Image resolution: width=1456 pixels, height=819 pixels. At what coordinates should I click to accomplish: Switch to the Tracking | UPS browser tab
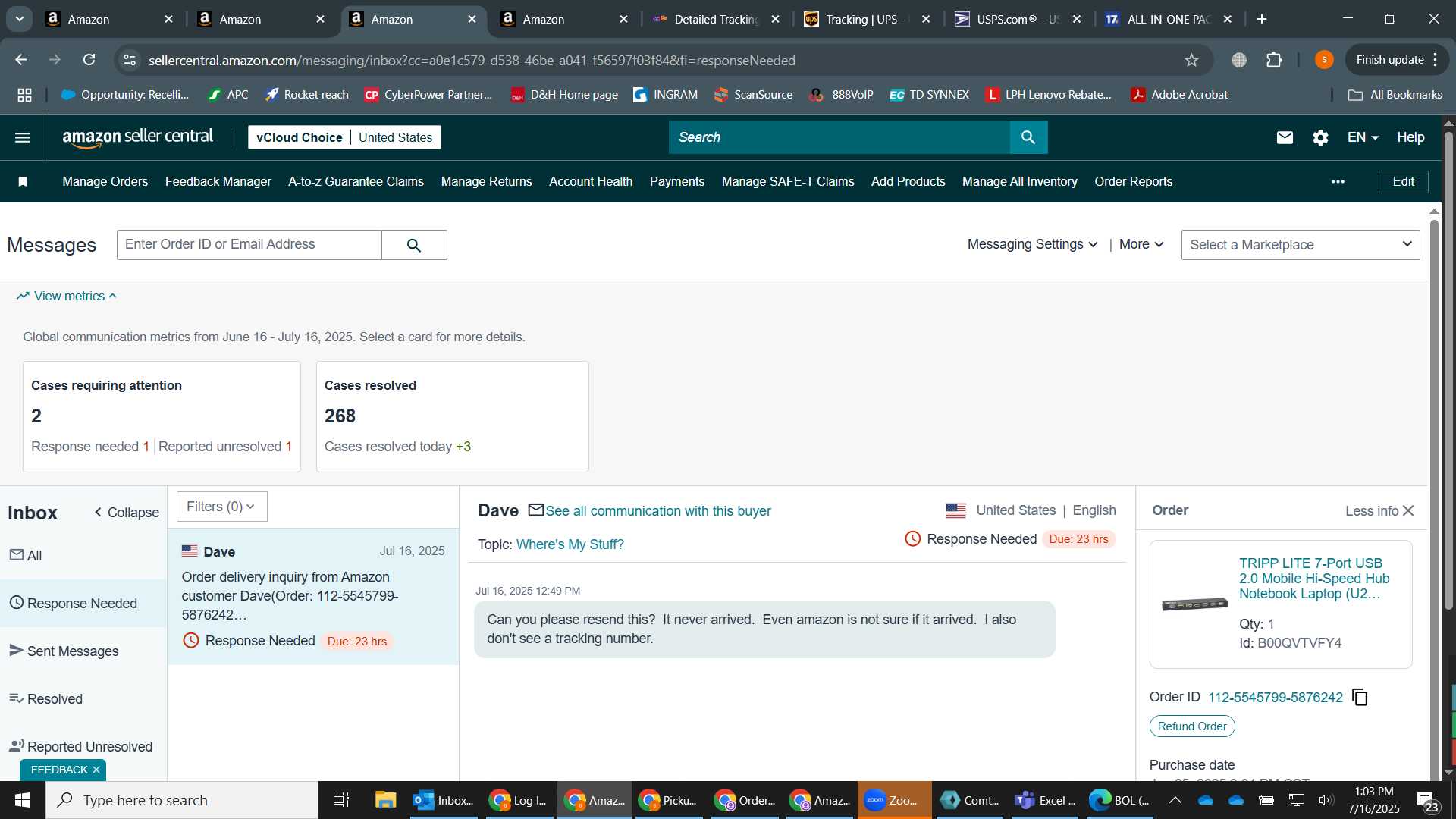coord(867,19)
